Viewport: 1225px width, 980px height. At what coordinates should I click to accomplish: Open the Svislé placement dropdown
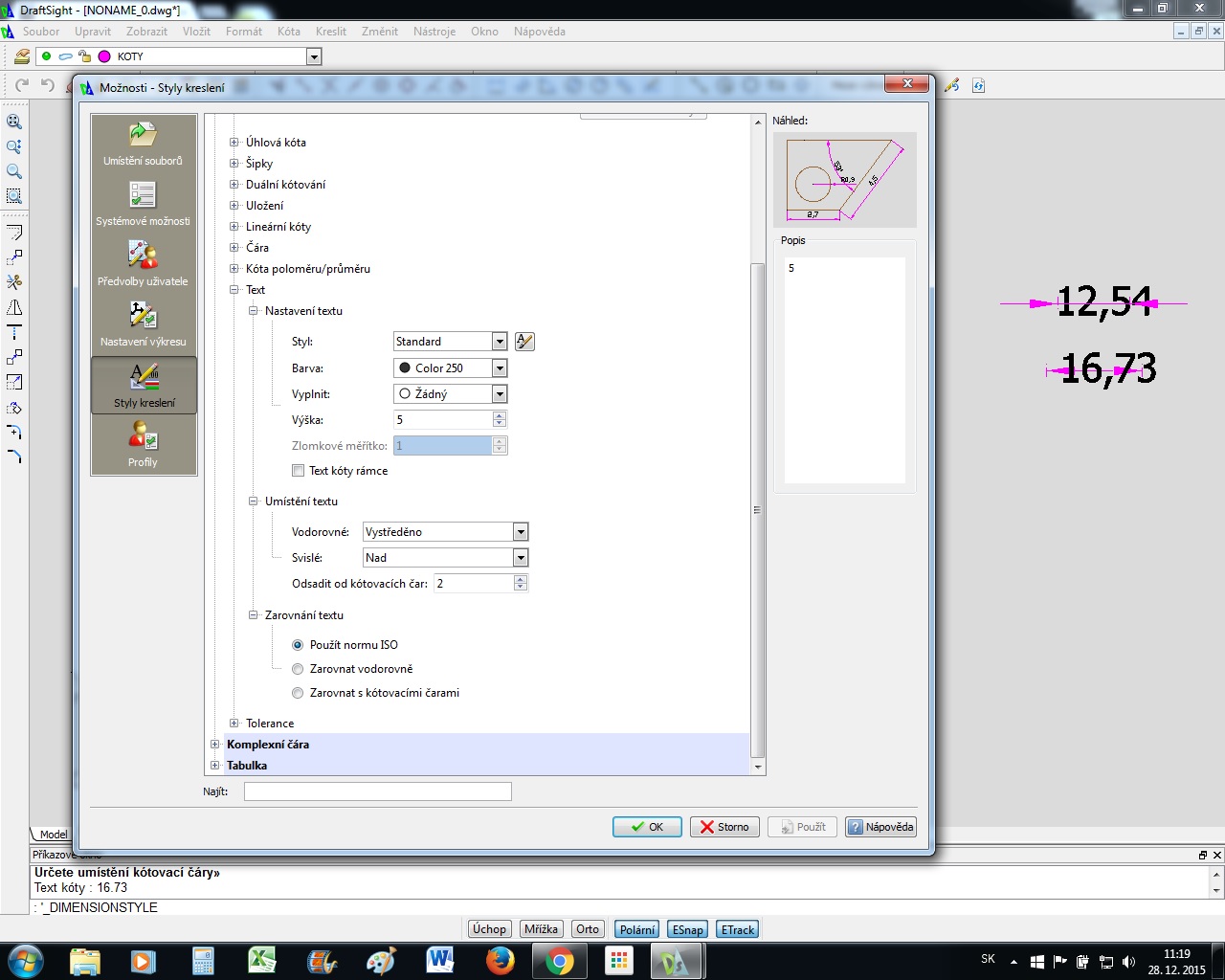point(520,558)
